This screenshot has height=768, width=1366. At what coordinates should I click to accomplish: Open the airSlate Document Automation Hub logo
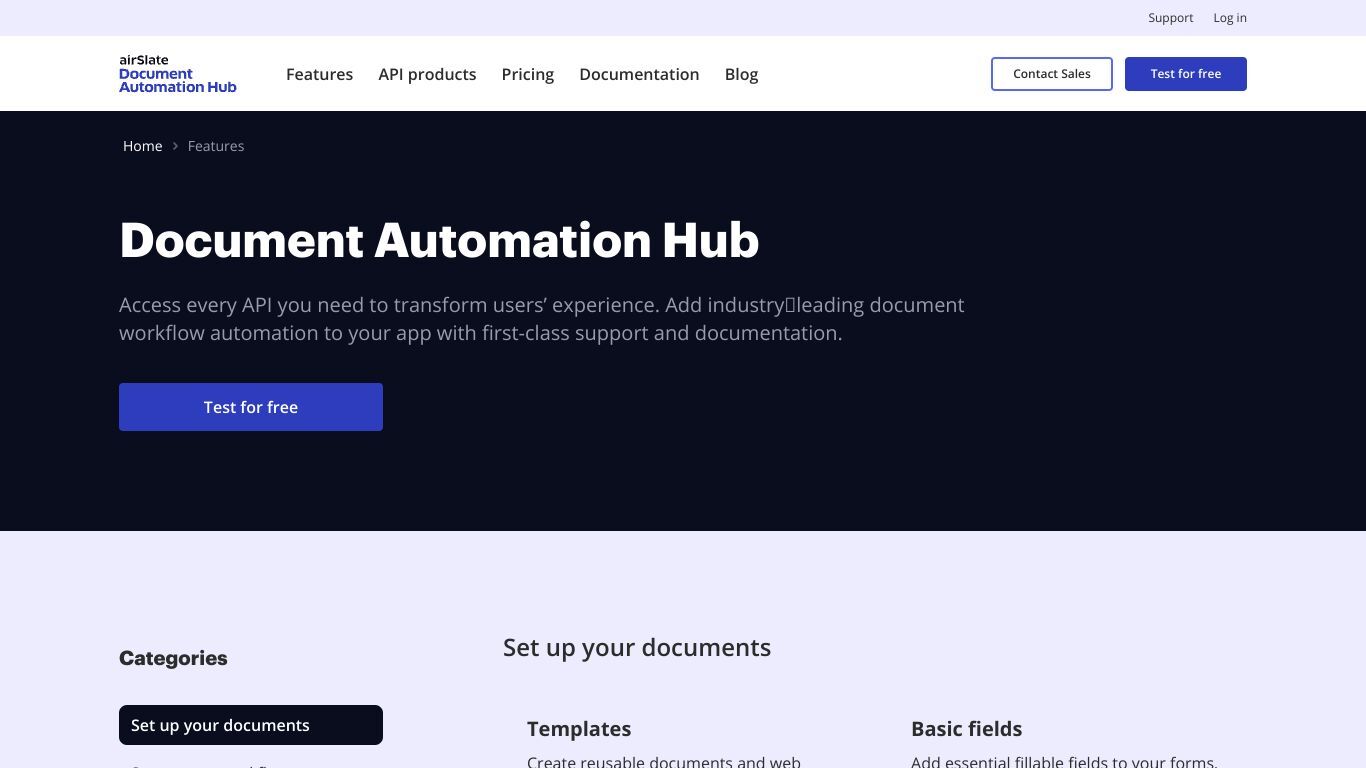(x=178, y=74)
